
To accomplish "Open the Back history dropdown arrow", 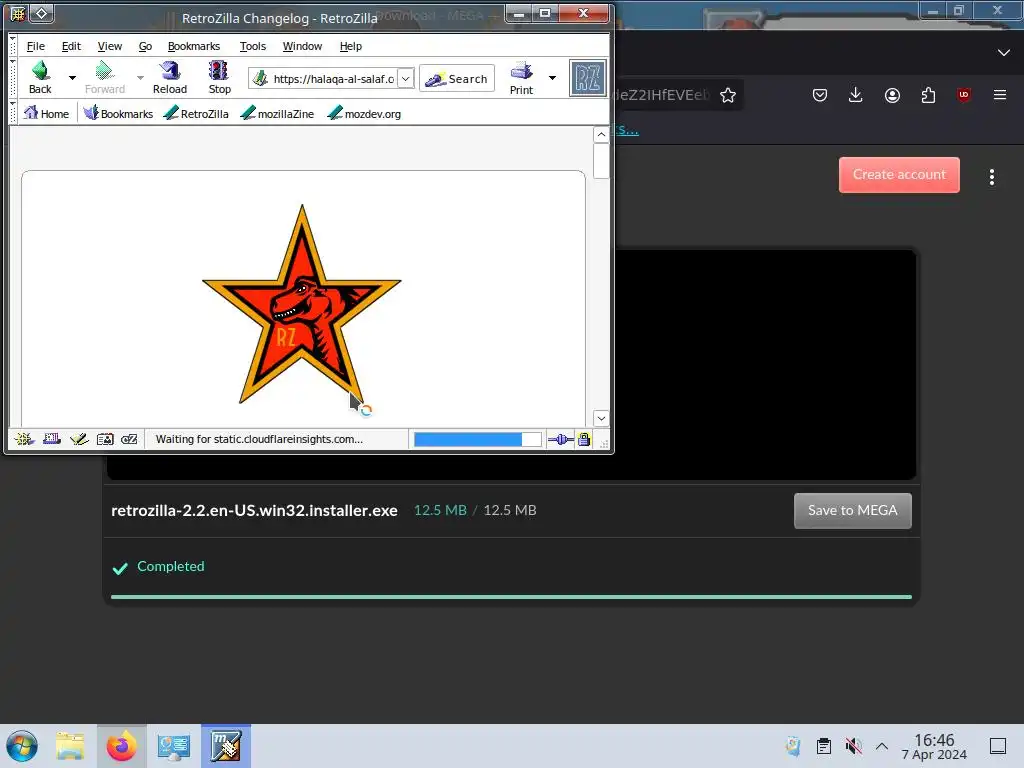I will pyautogui.click(x=72, y=78).
